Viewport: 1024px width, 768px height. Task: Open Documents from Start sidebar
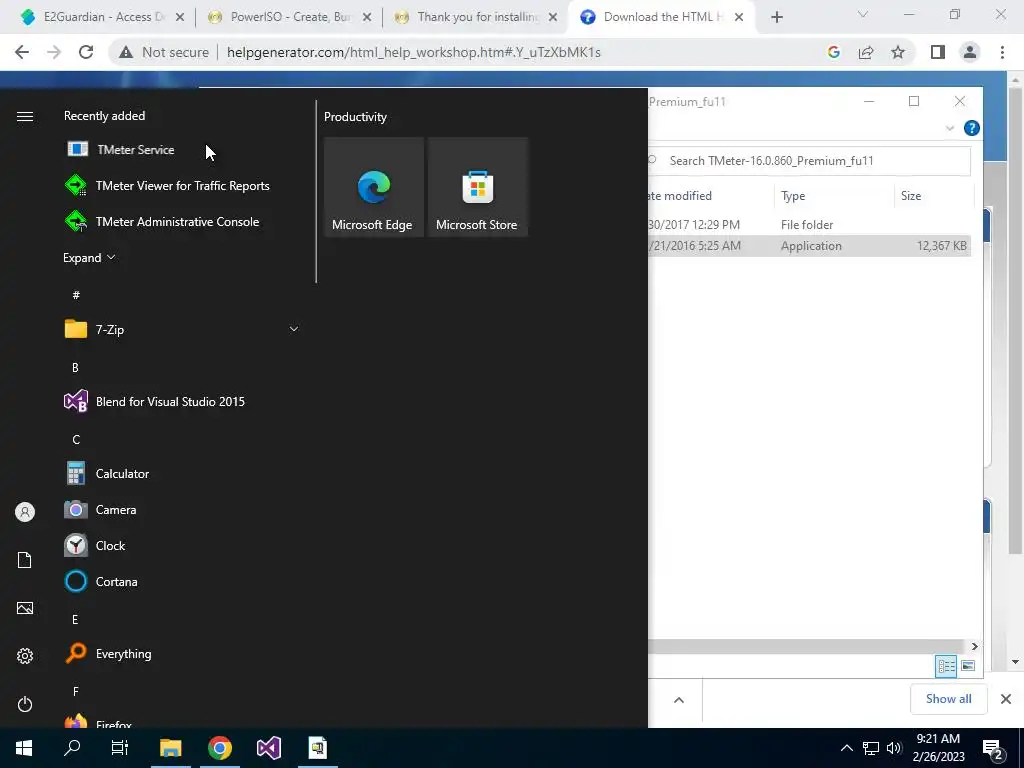[25, 560]
